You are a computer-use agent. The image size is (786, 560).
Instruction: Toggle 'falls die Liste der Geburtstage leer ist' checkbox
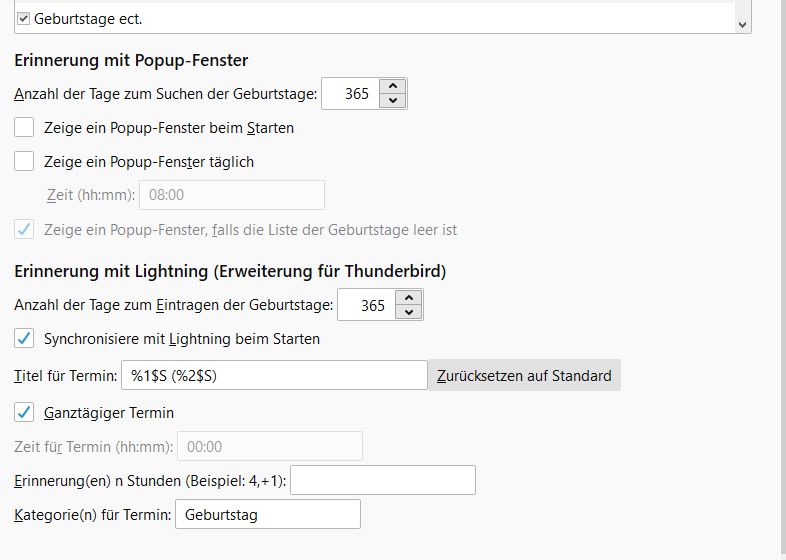(25, 230)
